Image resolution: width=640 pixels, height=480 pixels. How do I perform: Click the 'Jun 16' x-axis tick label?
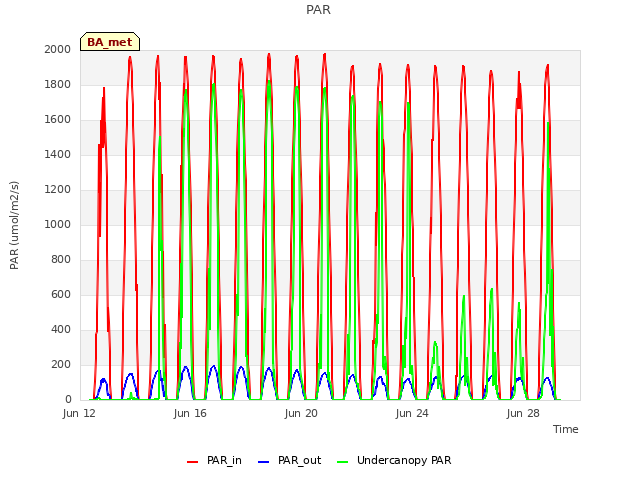190,413
